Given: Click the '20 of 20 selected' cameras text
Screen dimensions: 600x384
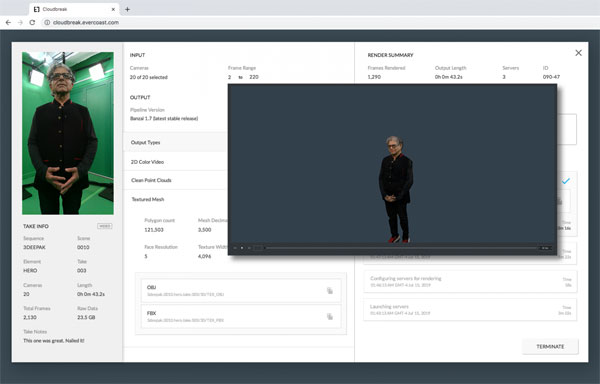Looking at the screenshot, I should [x=148, y=77].
